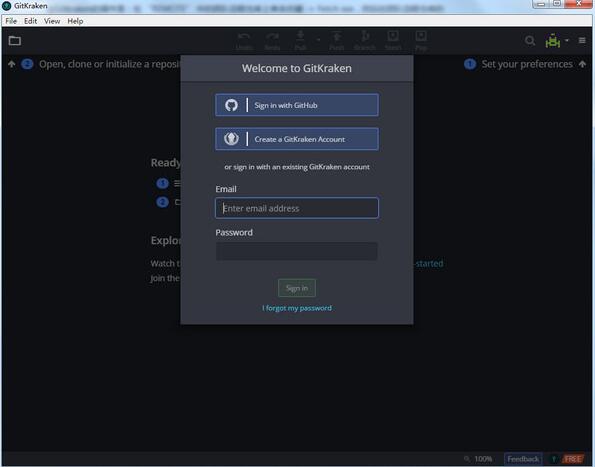
Task: Focus the Password input field
Action: coord(297,251)
